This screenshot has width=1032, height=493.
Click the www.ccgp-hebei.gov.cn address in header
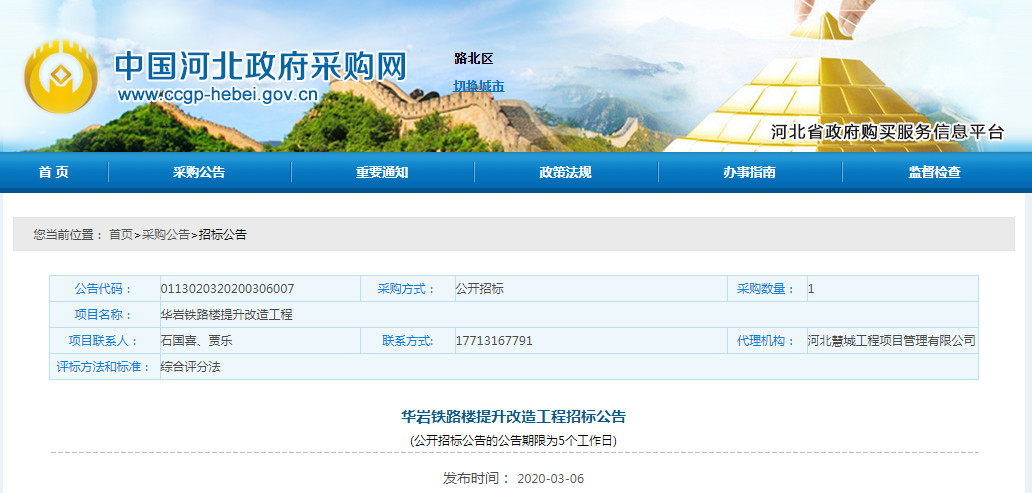tap(217, 96)
